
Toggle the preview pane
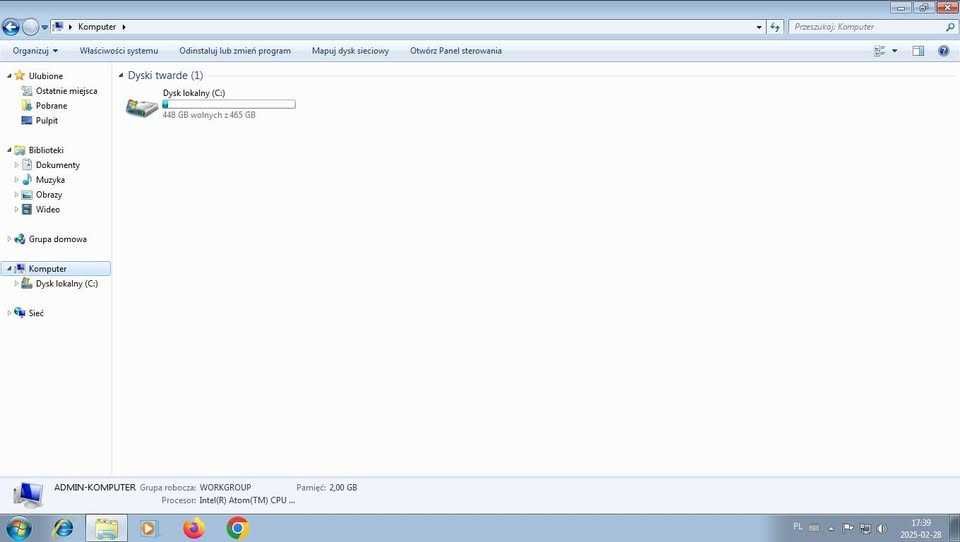(918, 51)
